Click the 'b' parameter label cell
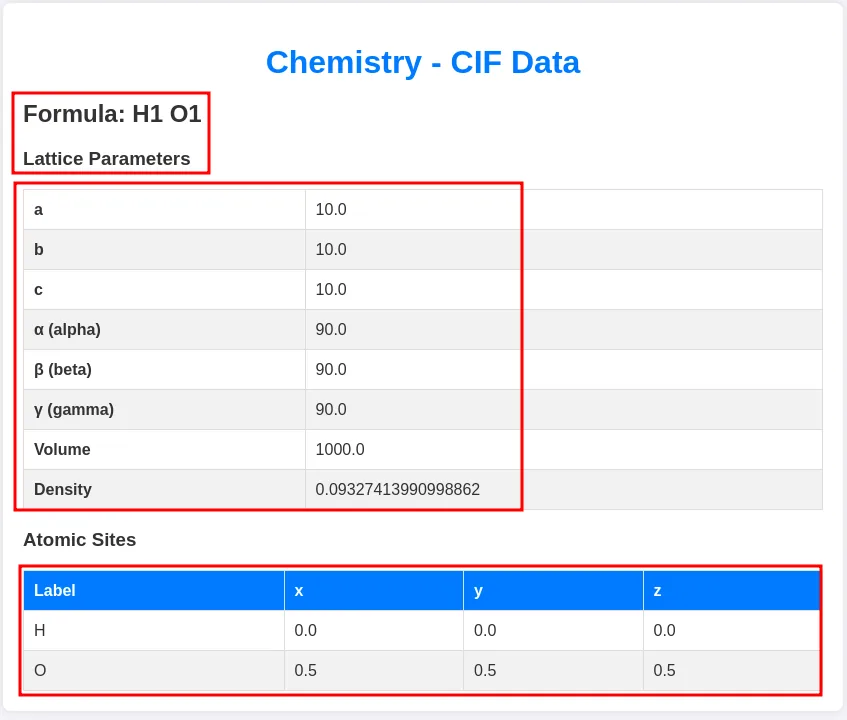The height and width of the screenshot is (720, 847). click(x=164, y=250)
